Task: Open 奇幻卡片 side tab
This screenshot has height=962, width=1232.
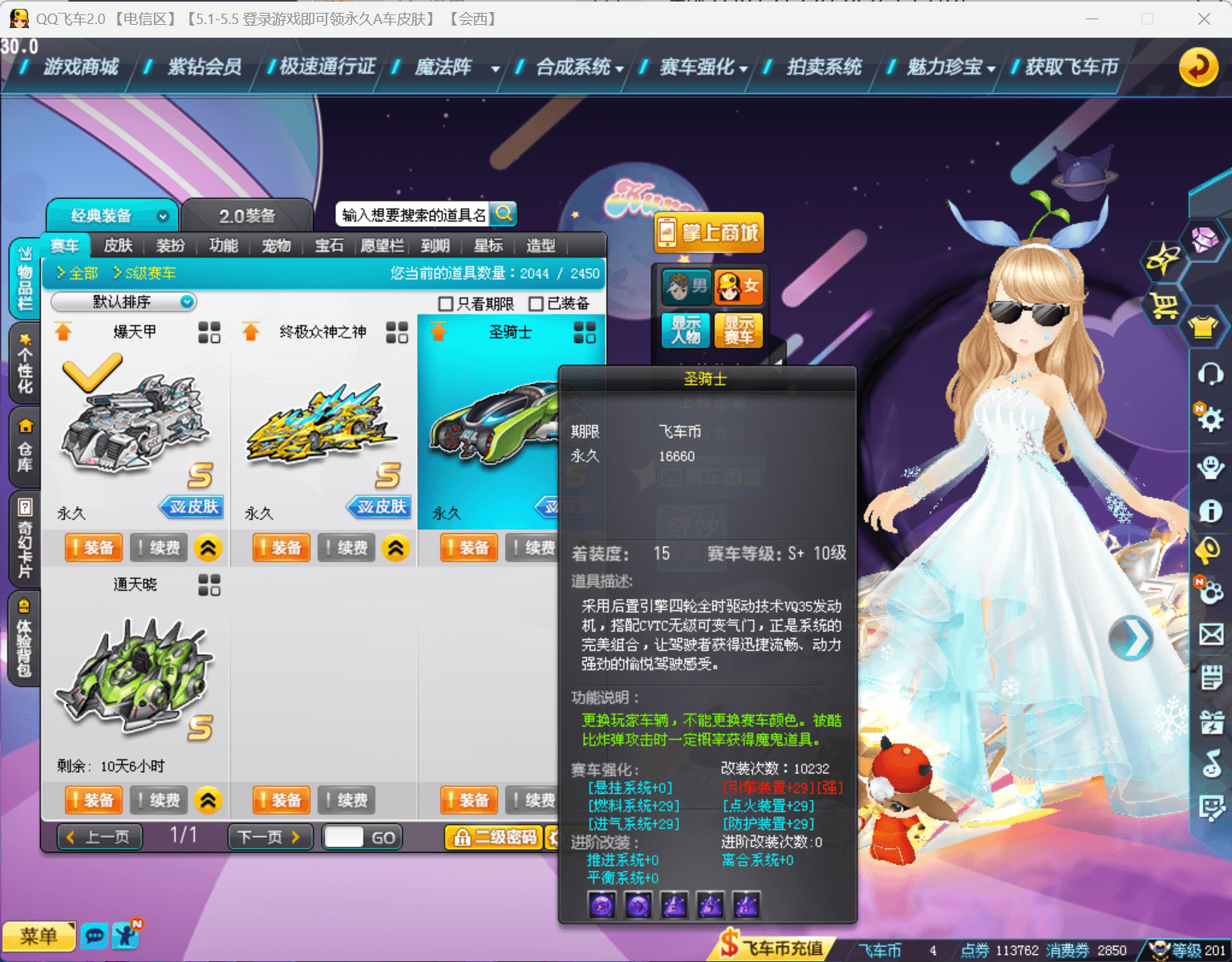Action: 25,538
